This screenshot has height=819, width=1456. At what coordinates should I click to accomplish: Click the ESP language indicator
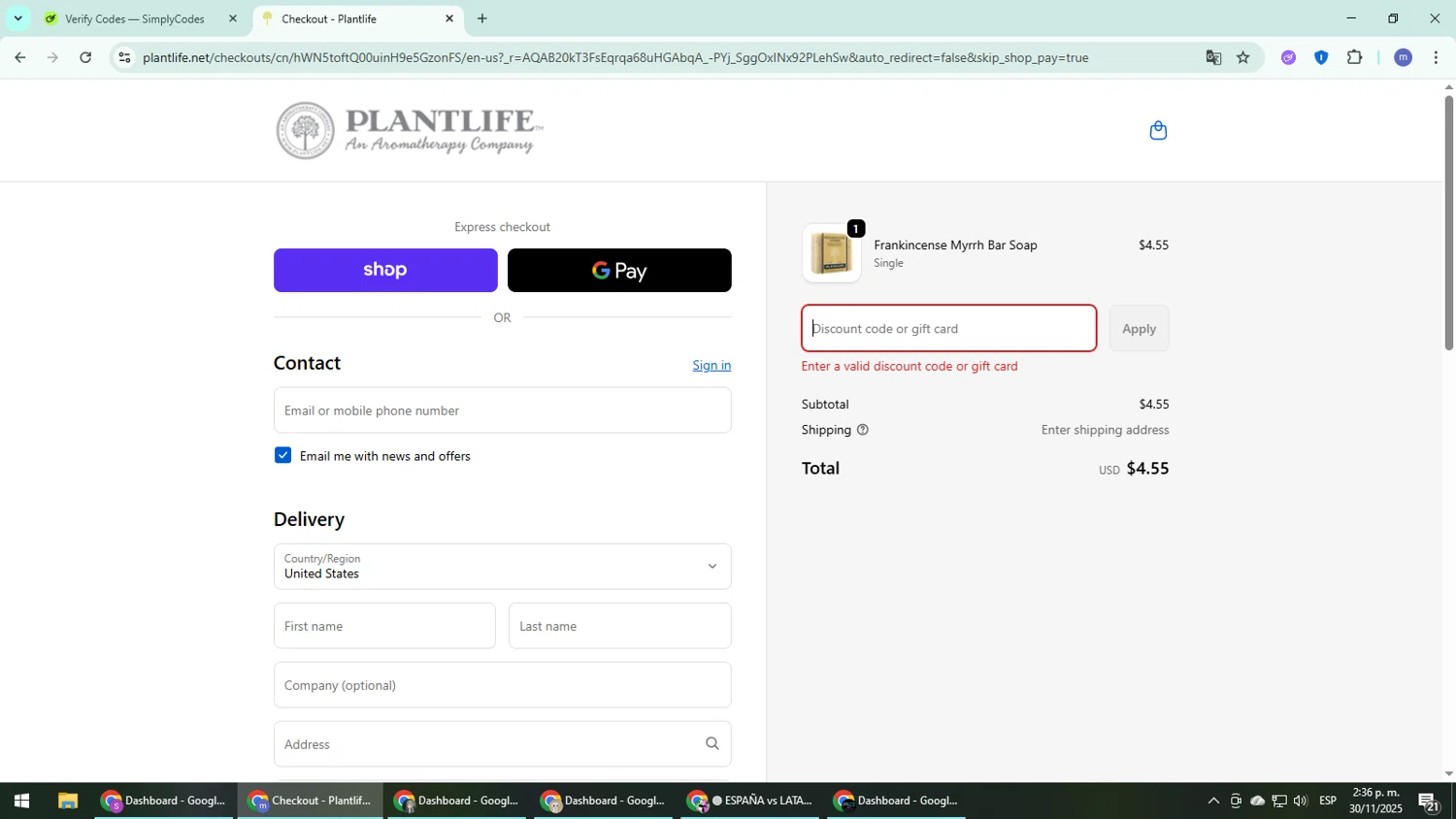1327,801
